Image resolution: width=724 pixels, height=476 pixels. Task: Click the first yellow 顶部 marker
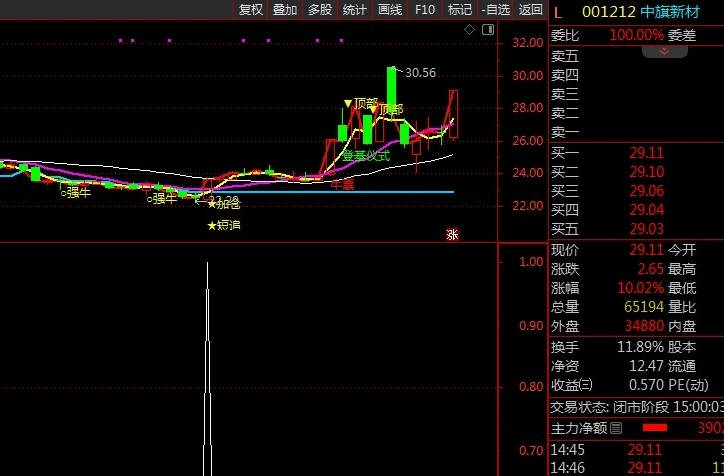click(362, 103)
